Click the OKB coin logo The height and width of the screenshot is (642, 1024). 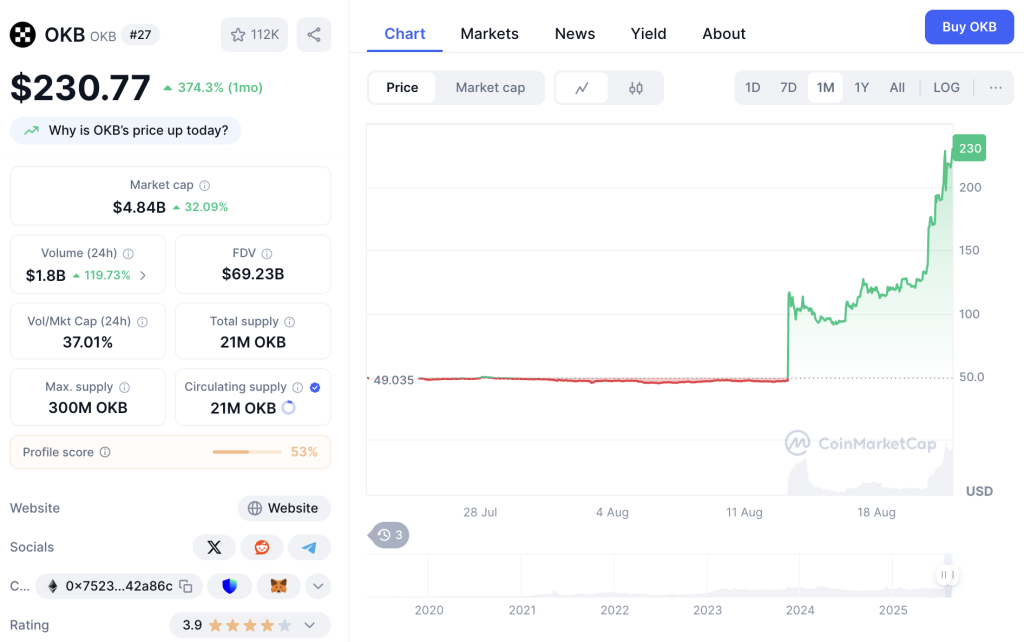point(23,35)
